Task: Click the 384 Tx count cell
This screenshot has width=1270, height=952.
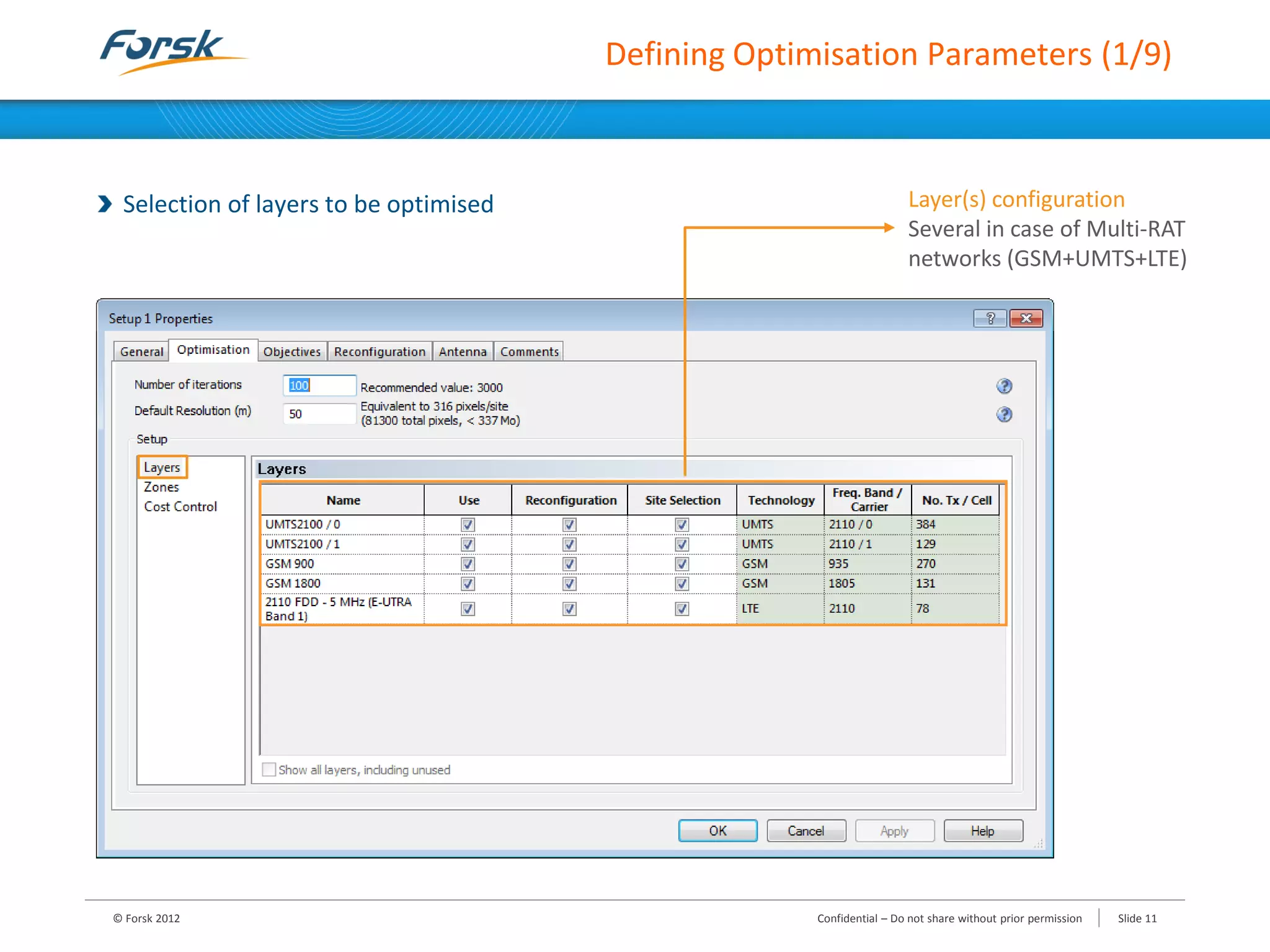Action: (956, 524)
